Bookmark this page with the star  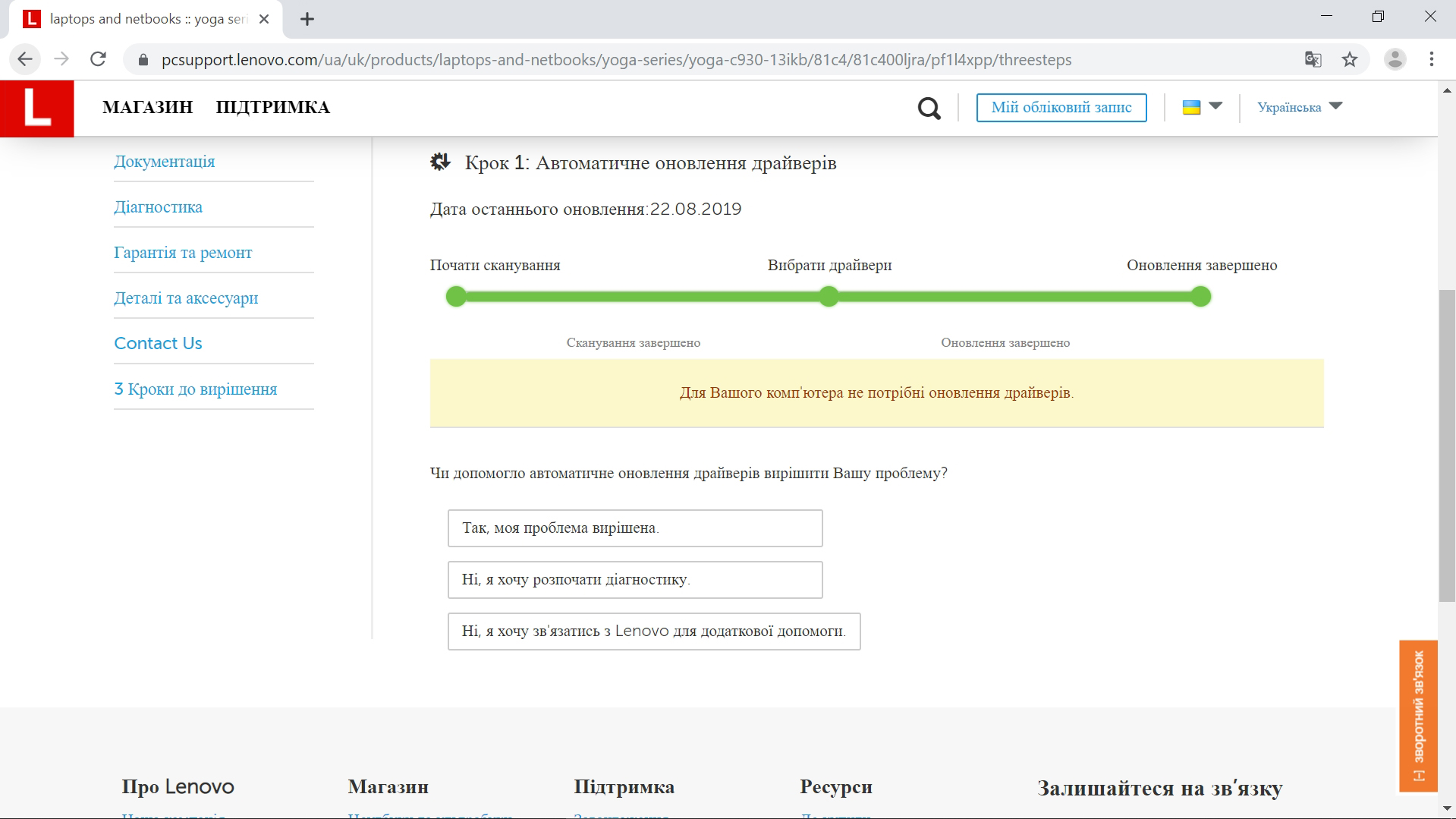tap(1349, 59)
